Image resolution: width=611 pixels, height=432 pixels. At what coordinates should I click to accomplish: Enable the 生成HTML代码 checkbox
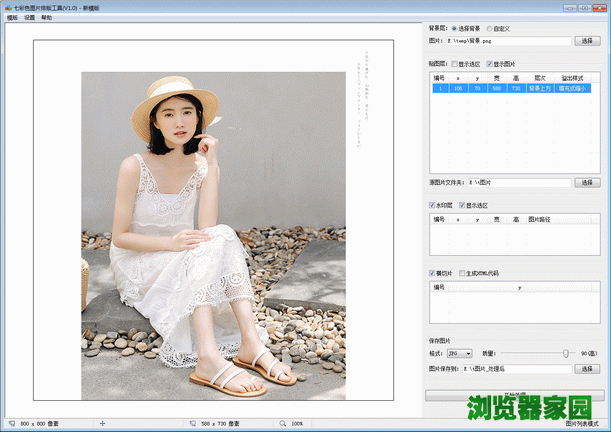461,273
